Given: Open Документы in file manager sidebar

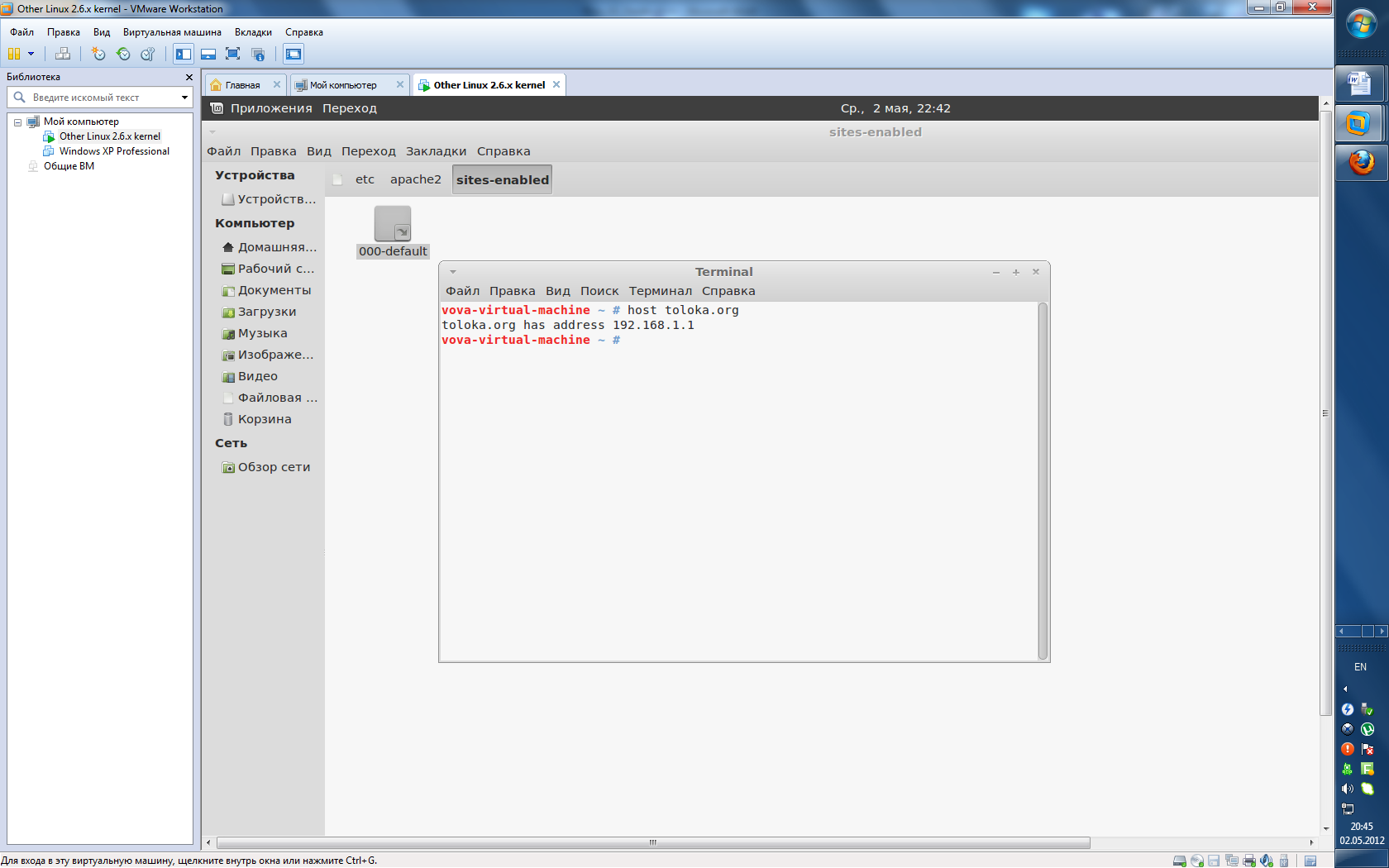Looking at the screenshot, I should 266,290.
